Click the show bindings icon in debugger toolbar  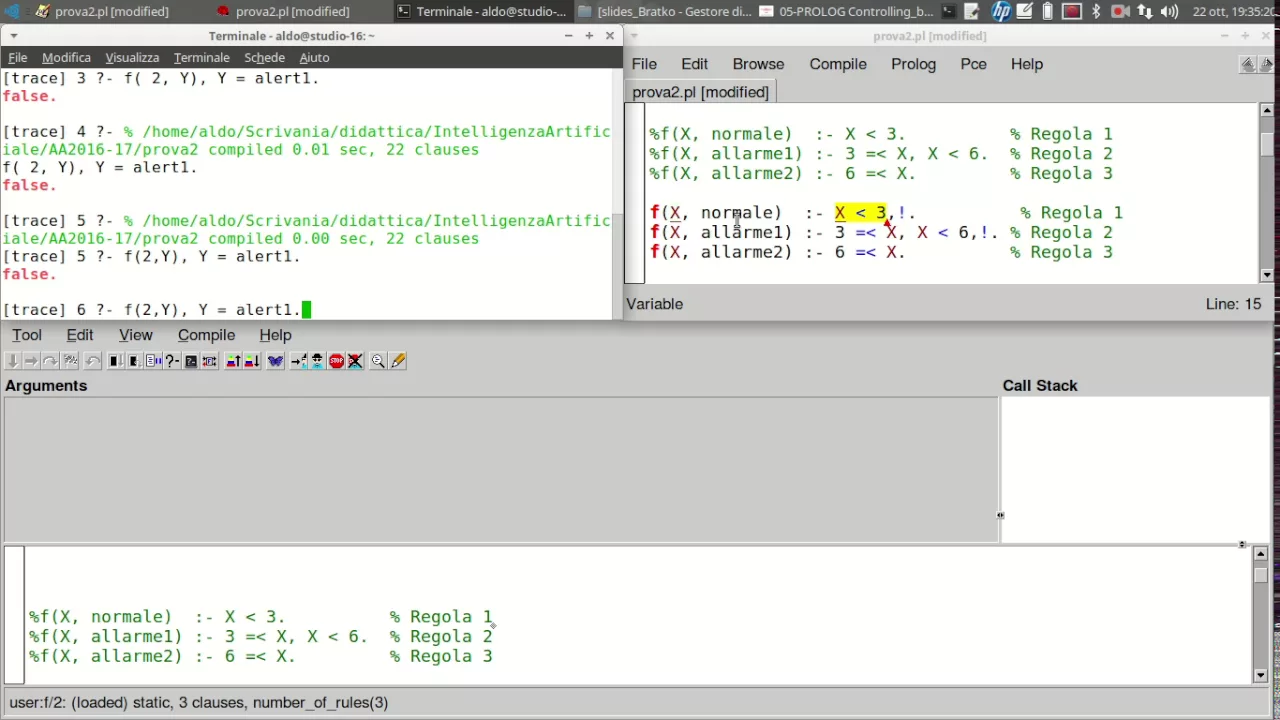[x=153, y=361]
